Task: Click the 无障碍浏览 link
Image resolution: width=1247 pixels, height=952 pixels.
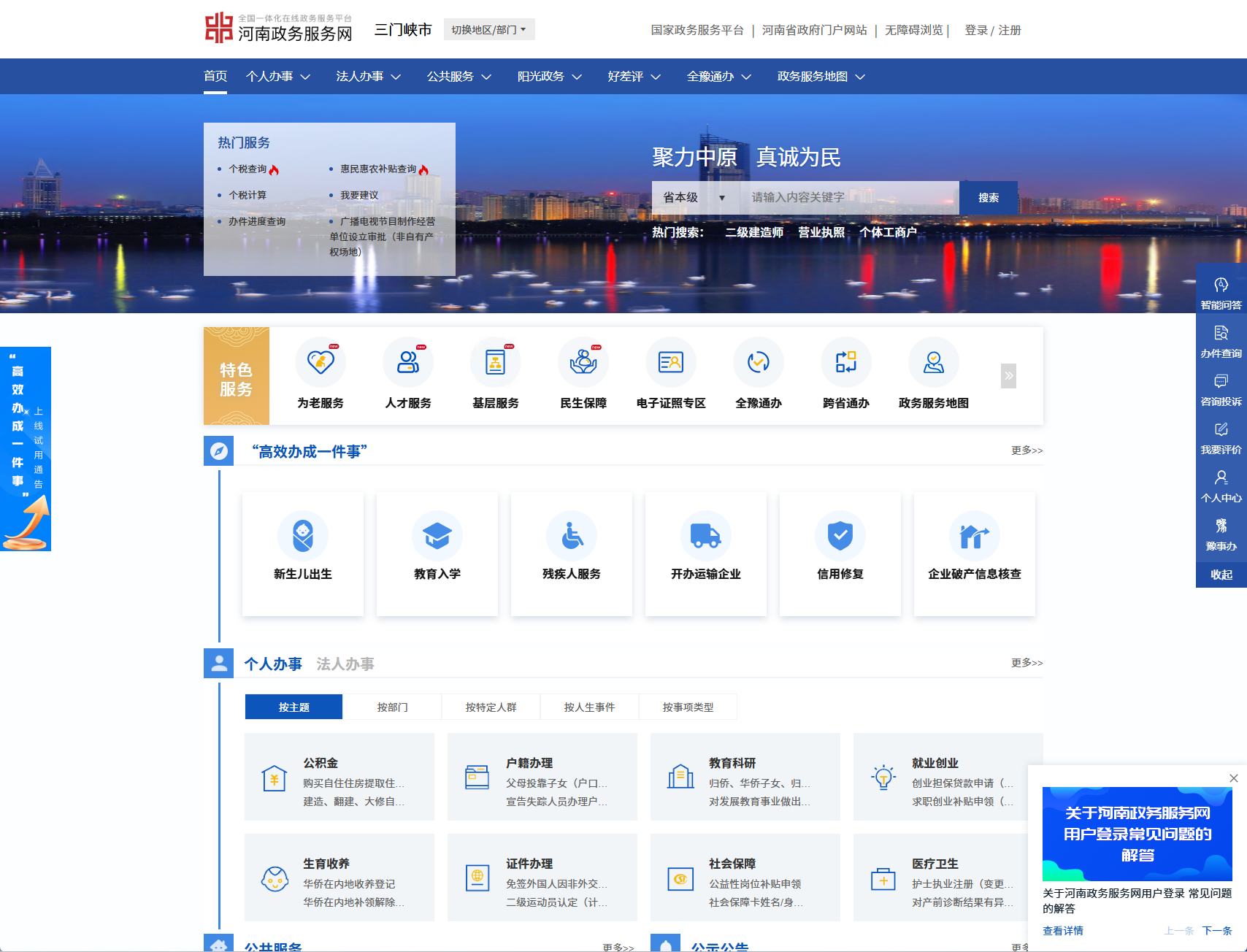Action: [914, 30]
